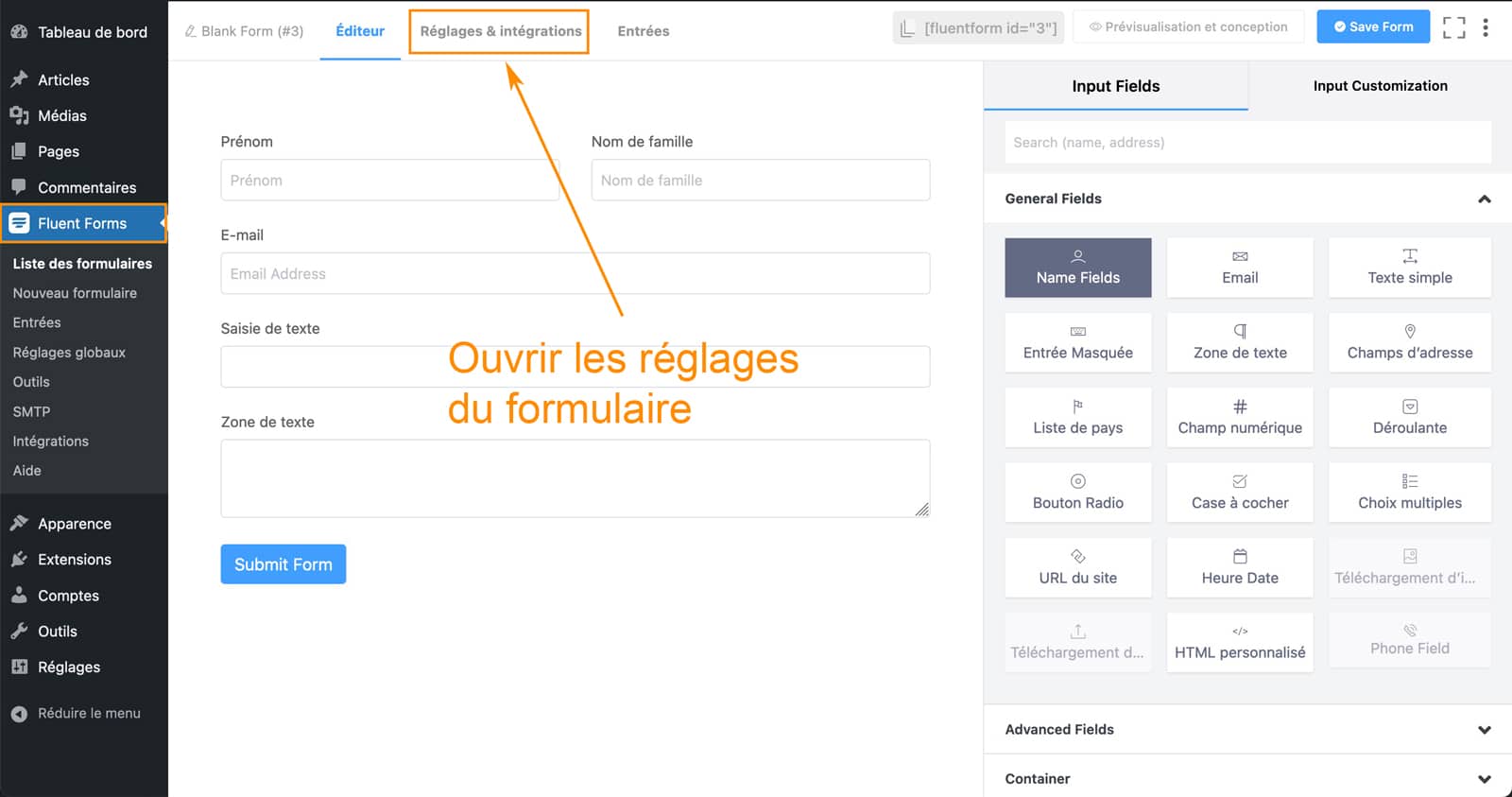Click the Nom de famille input field
The image size is (1512, 797).
point(761,180)
